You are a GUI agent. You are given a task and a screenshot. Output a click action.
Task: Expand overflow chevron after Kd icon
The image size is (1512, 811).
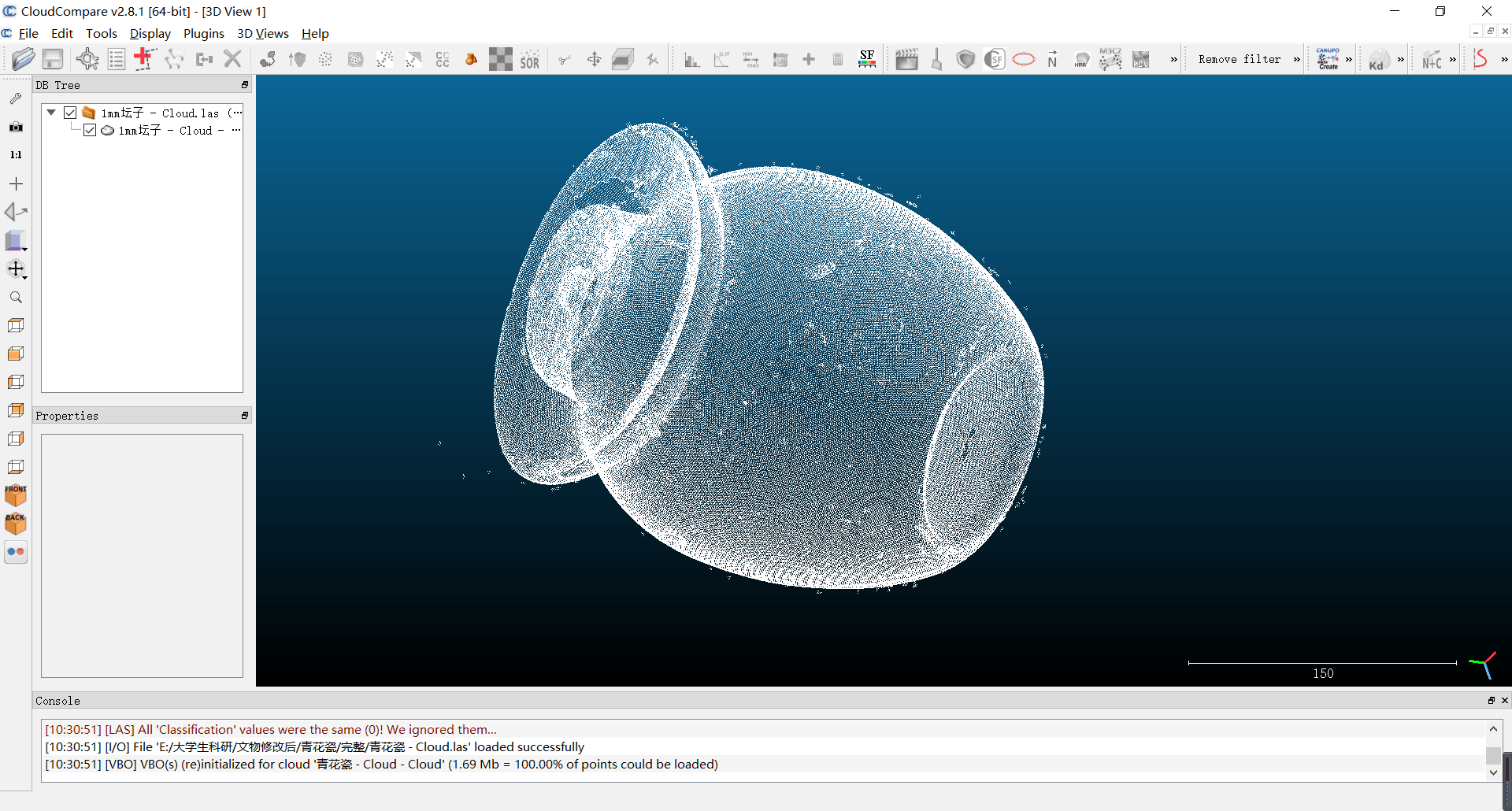(1401, 59)
